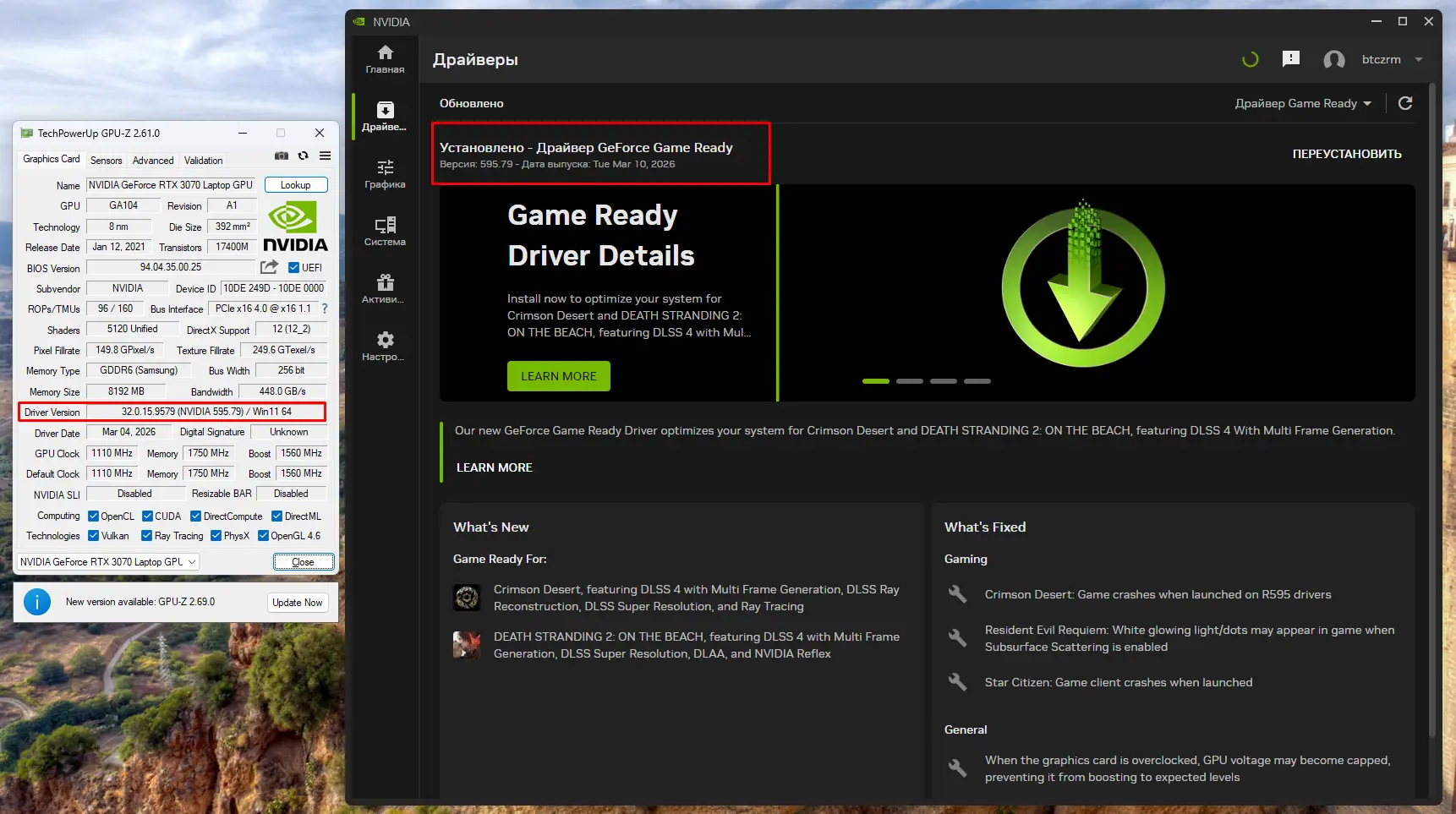Screen dimensions: 1456x814
Task: Click Update Now for GPU-Z 2.69.0
Action: [298, 603]
